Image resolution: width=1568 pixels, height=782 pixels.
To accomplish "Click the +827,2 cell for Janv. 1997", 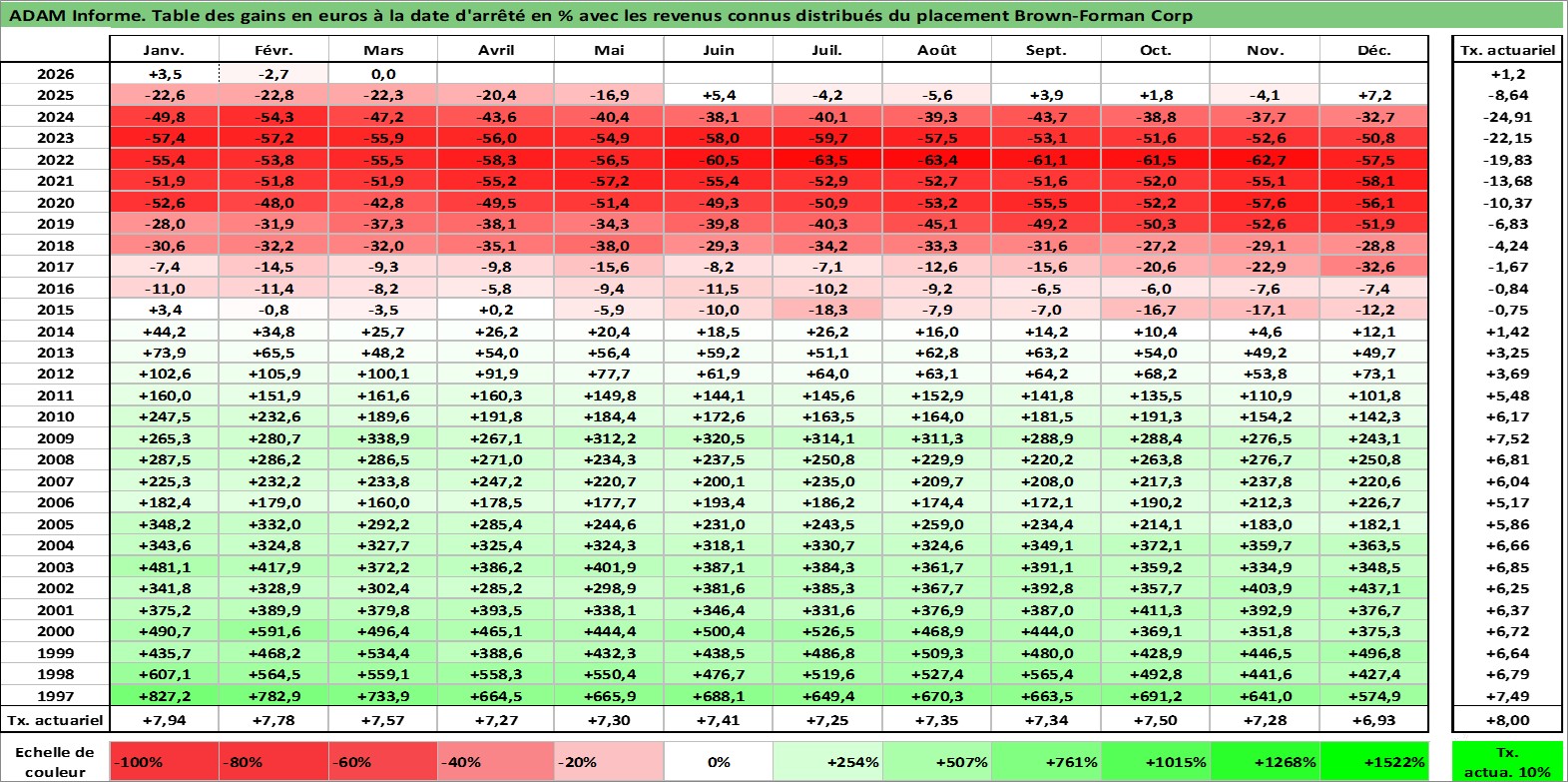I will 164,696.
